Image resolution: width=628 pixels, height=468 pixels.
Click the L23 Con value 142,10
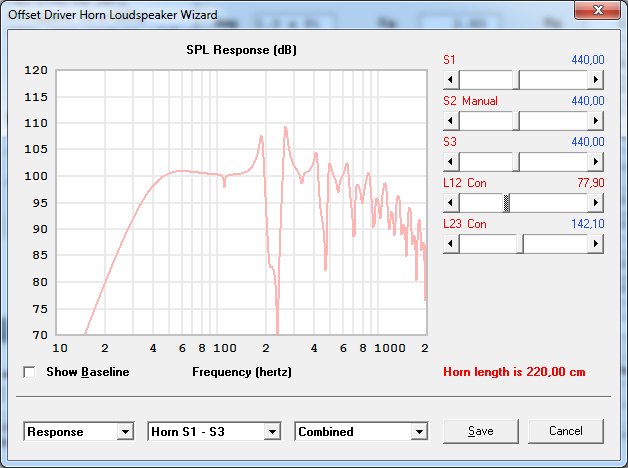click(x=588, y=224)
